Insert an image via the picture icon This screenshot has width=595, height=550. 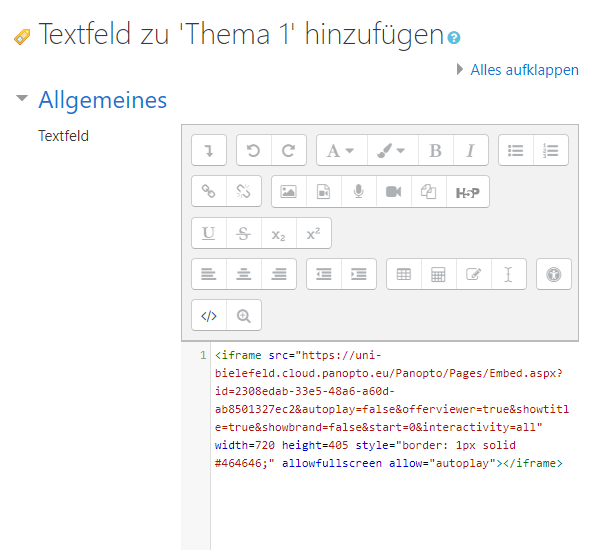point(289,191)
